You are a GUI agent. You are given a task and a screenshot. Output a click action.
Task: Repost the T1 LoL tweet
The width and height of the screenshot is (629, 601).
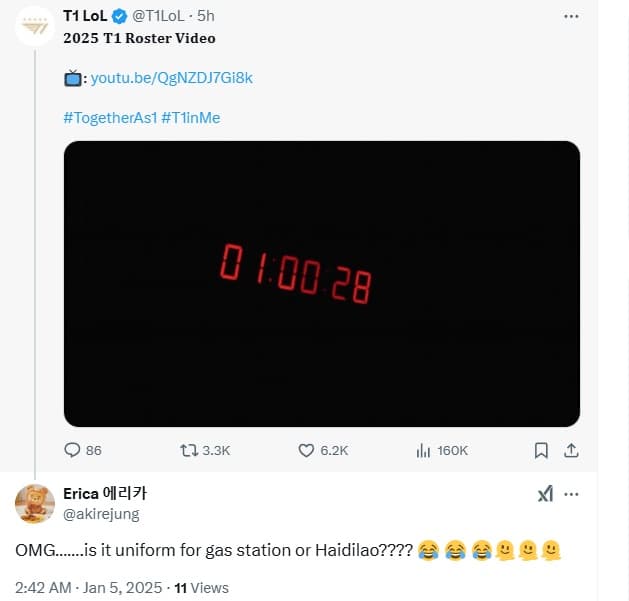(187, 450)
